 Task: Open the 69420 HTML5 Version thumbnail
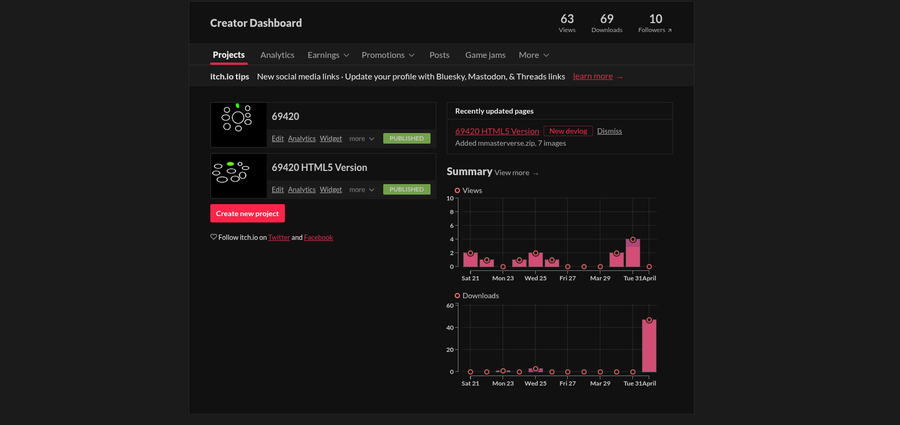click(x=239, y=176)
